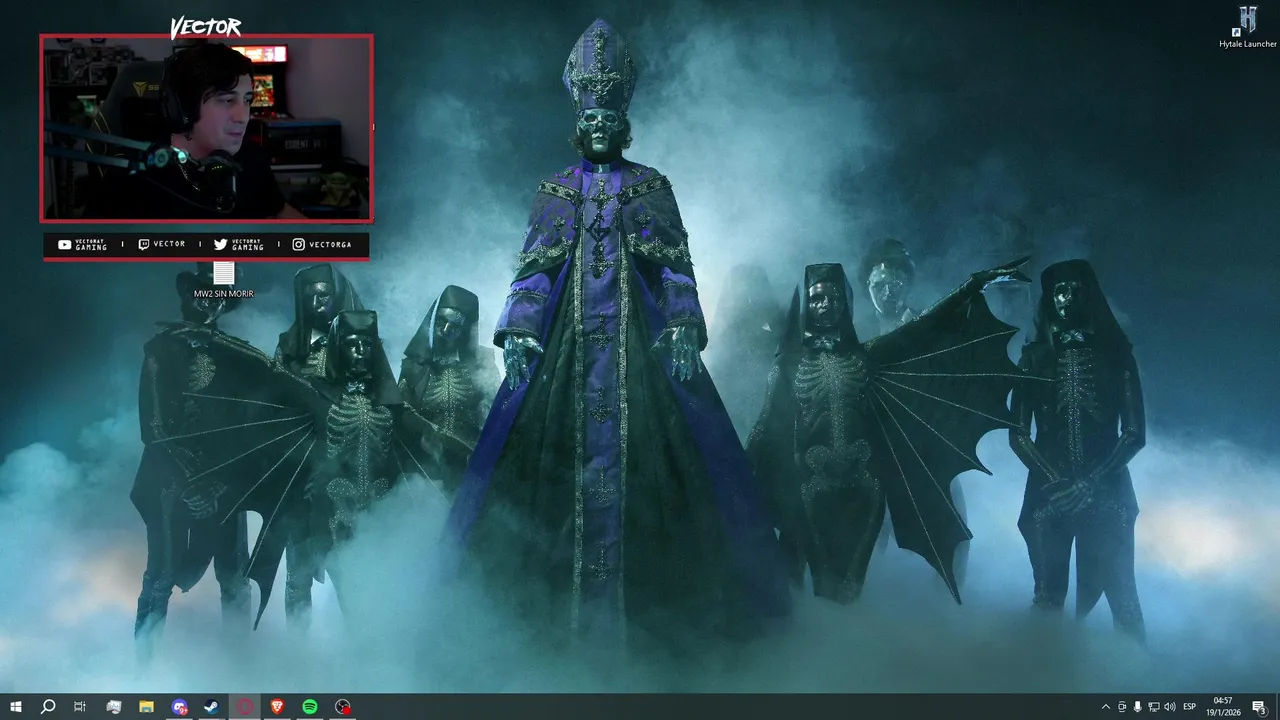Open File Explorer from the taskbar
Image resolution: width=1280 pixels, height=720 pixels.
tap(146, 707)
